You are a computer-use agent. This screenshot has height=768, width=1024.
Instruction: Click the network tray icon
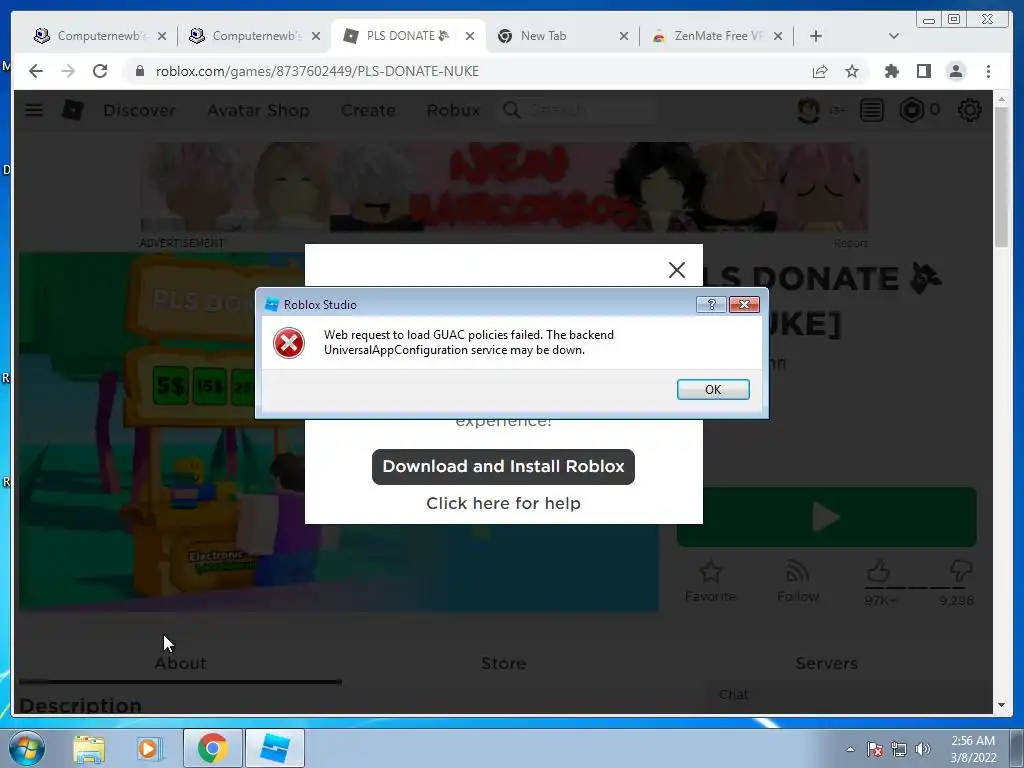[x=899, y=749]
